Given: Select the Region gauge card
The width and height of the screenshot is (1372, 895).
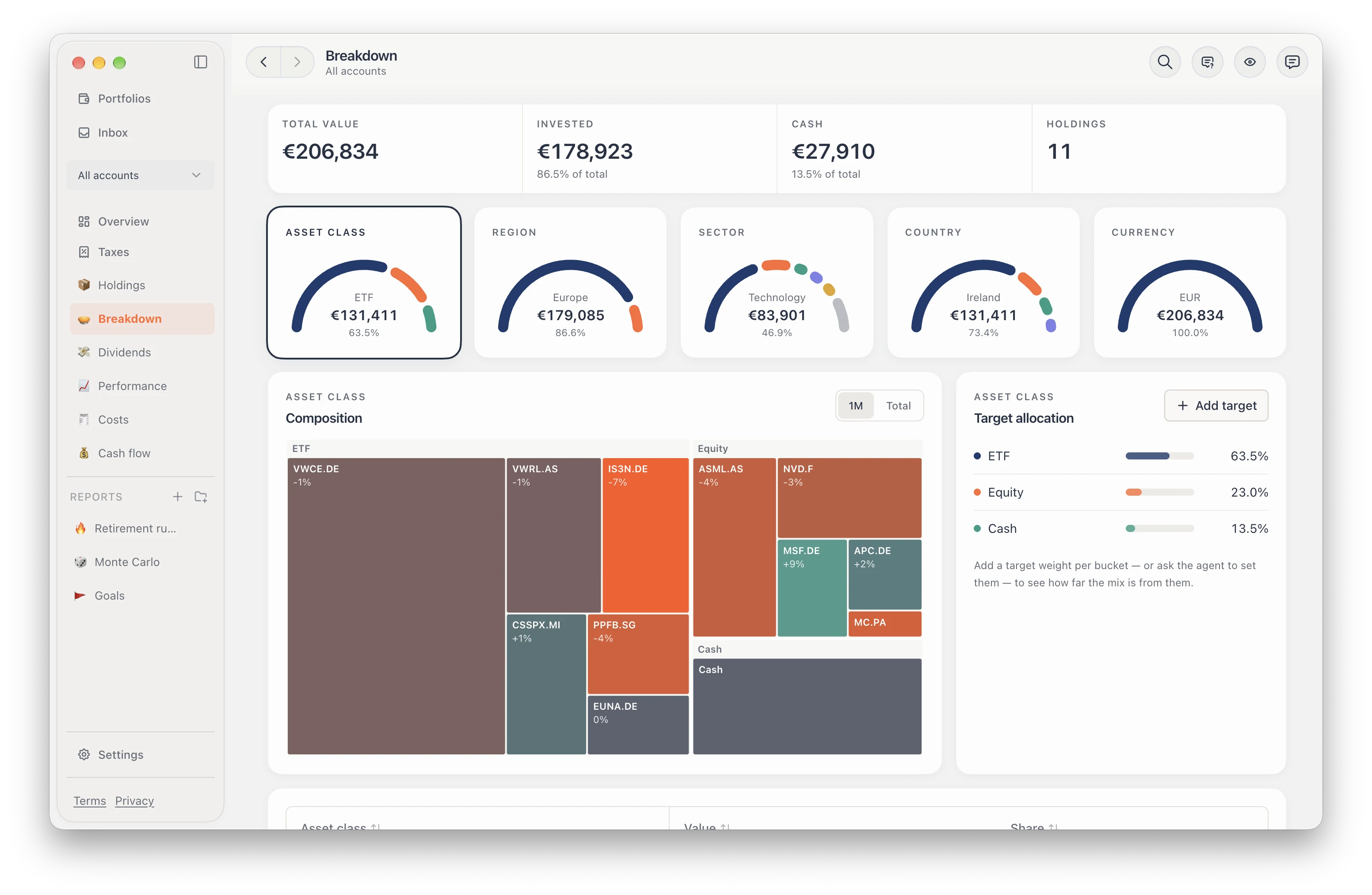Looking at the screenshot, I should 570,283.
